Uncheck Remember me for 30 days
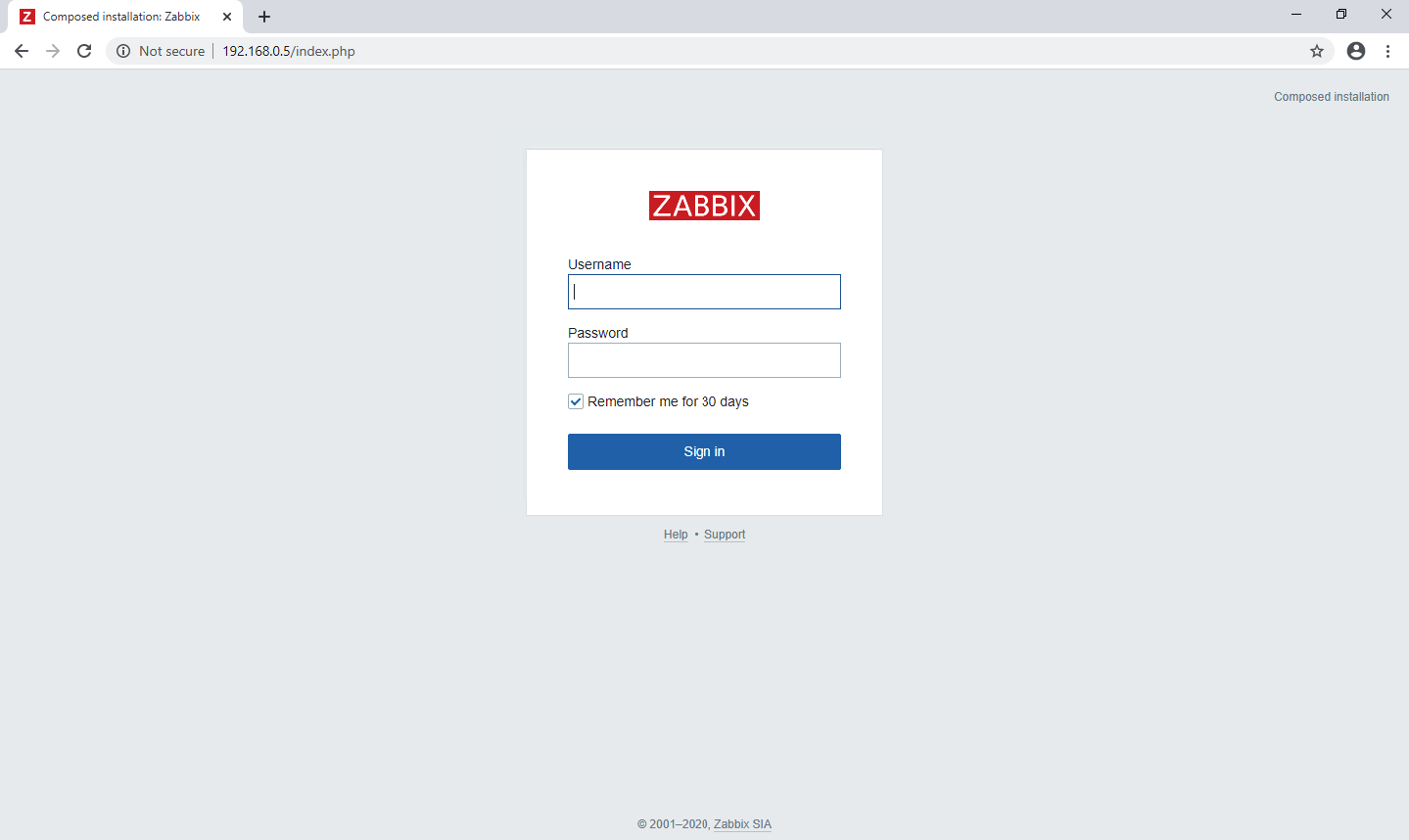The width and height of the screenshot is (1409, 840). tap(576, 401)
